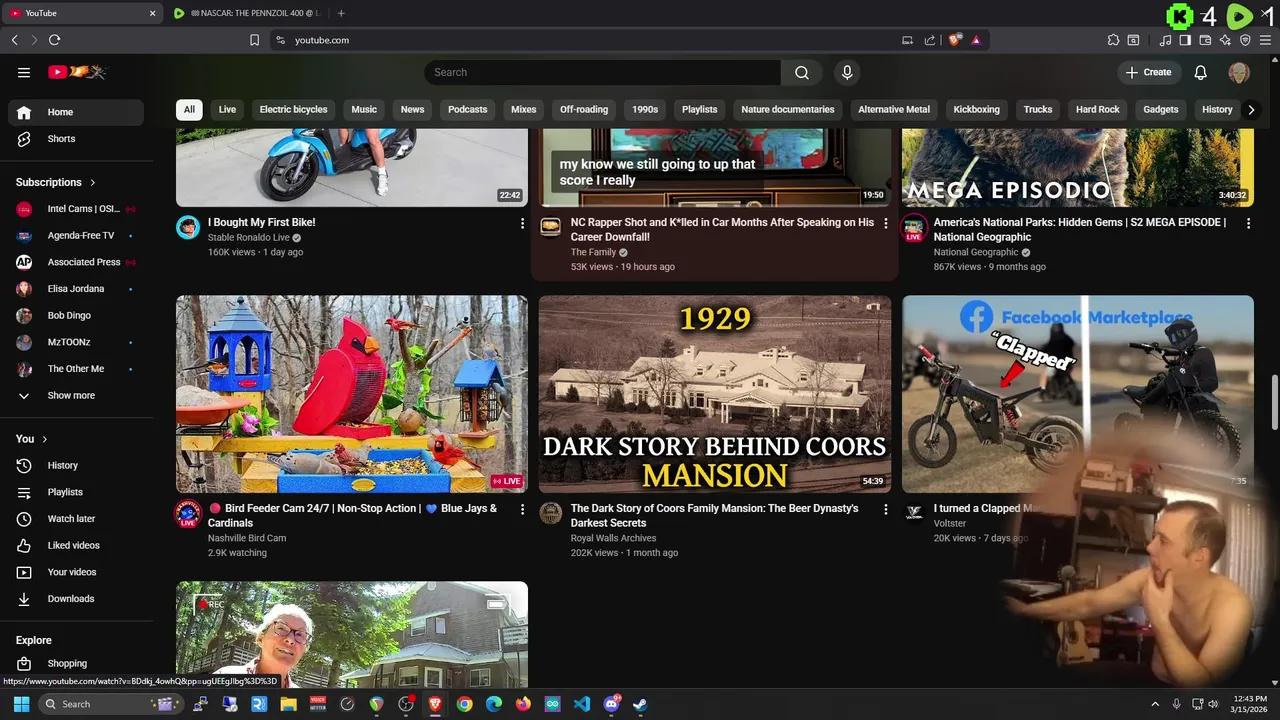
Task: Switch to the NASCAR Pennzoil 400 tab
Action: tap(247, 13)
